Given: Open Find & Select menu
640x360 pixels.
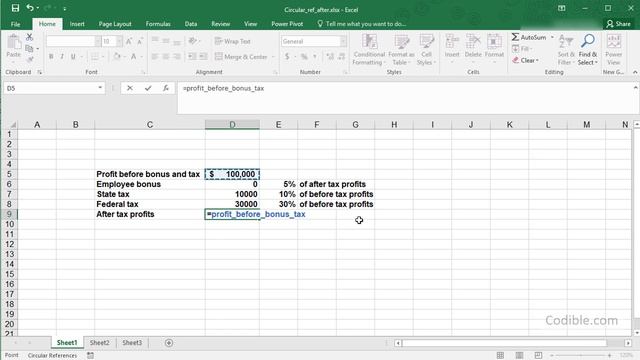Looking at the screenshot, I should pyautogui.click(x=588, y=50).
